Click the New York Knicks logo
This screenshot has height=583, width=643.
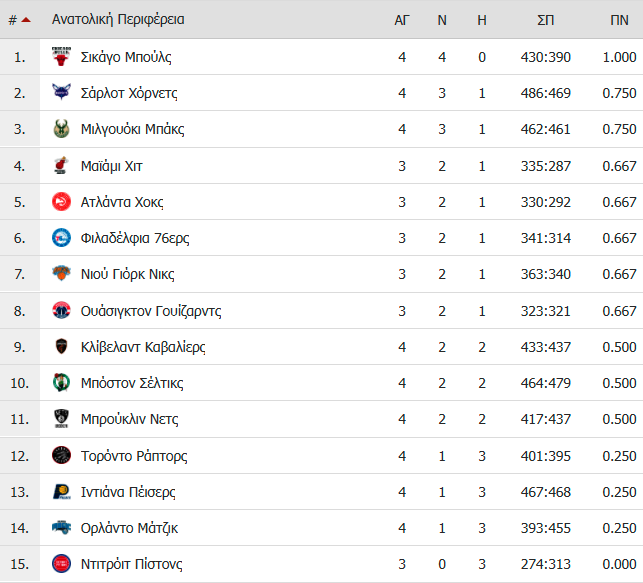[x=61, y=273]
